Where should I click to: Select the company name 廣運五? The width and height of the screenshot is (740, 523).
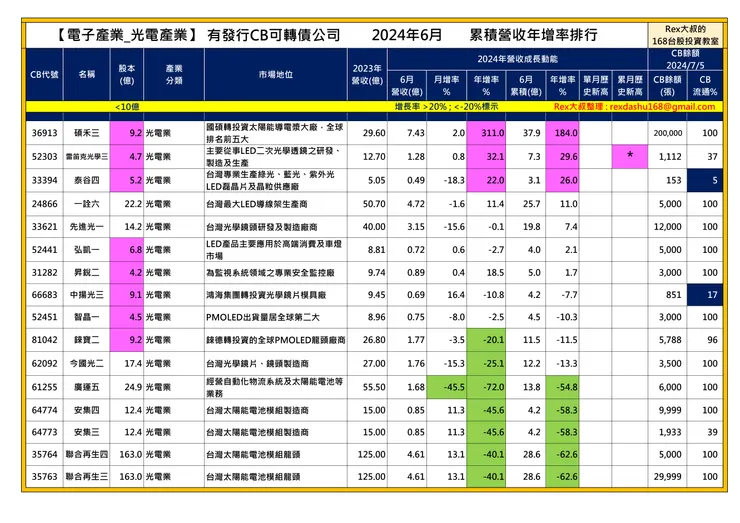[x=87, y=388]
